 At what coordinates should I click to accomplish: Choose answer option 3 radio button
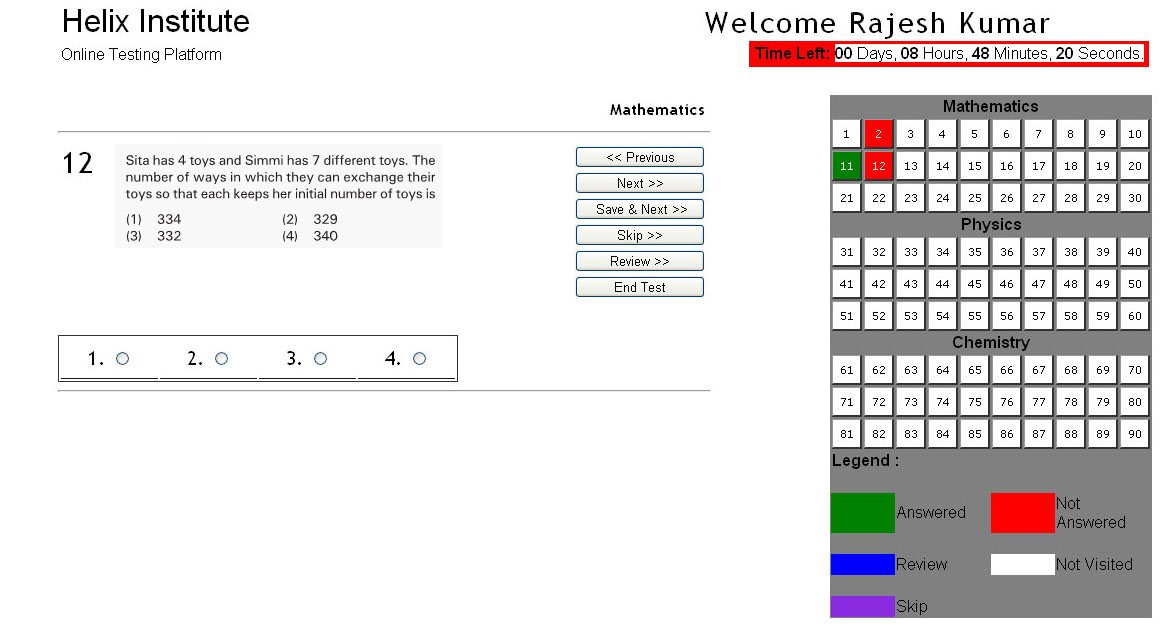[320, 359]
